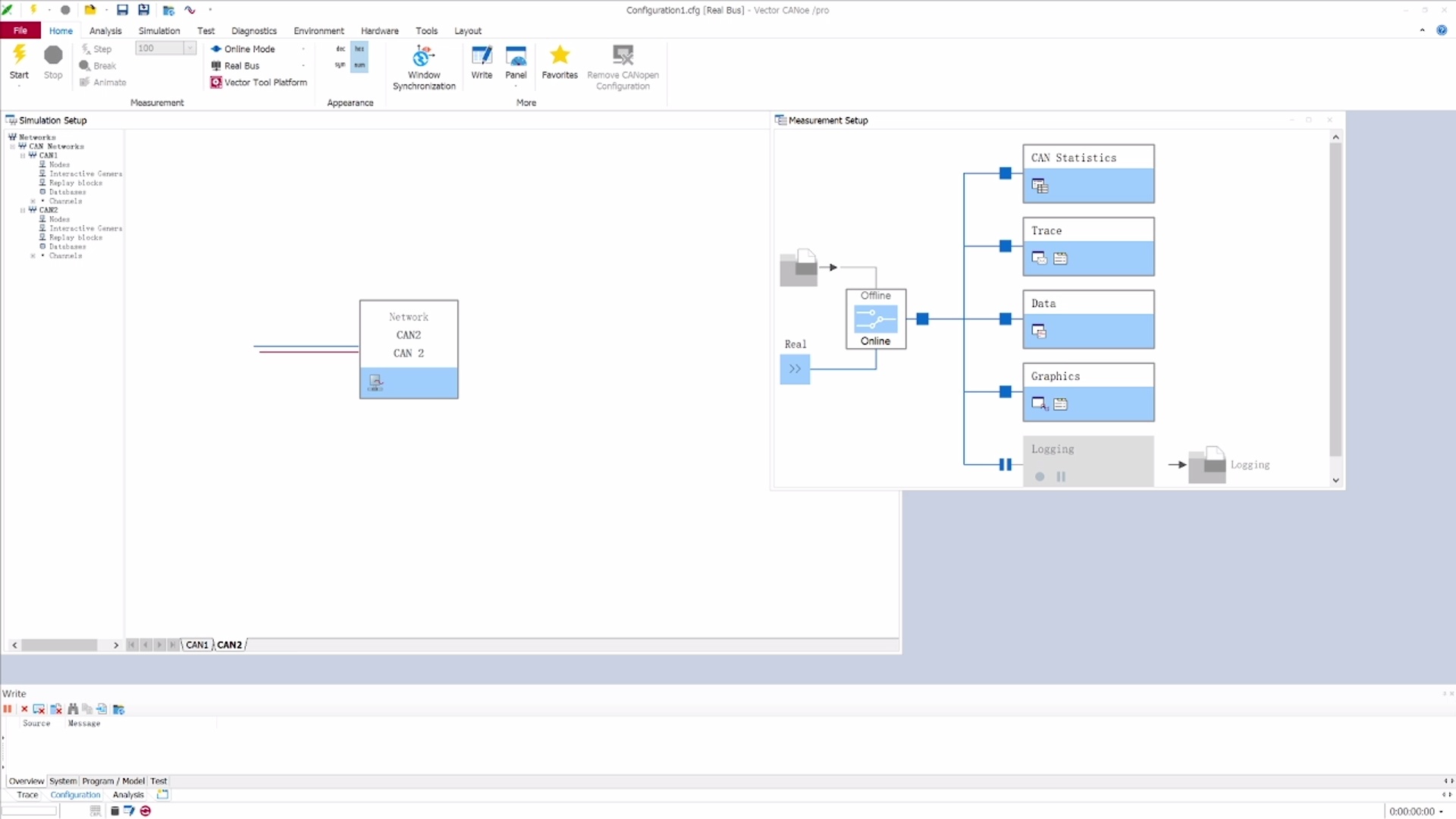Click the Panel icon in ribbon
This screenshot has height=819, width=1456.
516,57
